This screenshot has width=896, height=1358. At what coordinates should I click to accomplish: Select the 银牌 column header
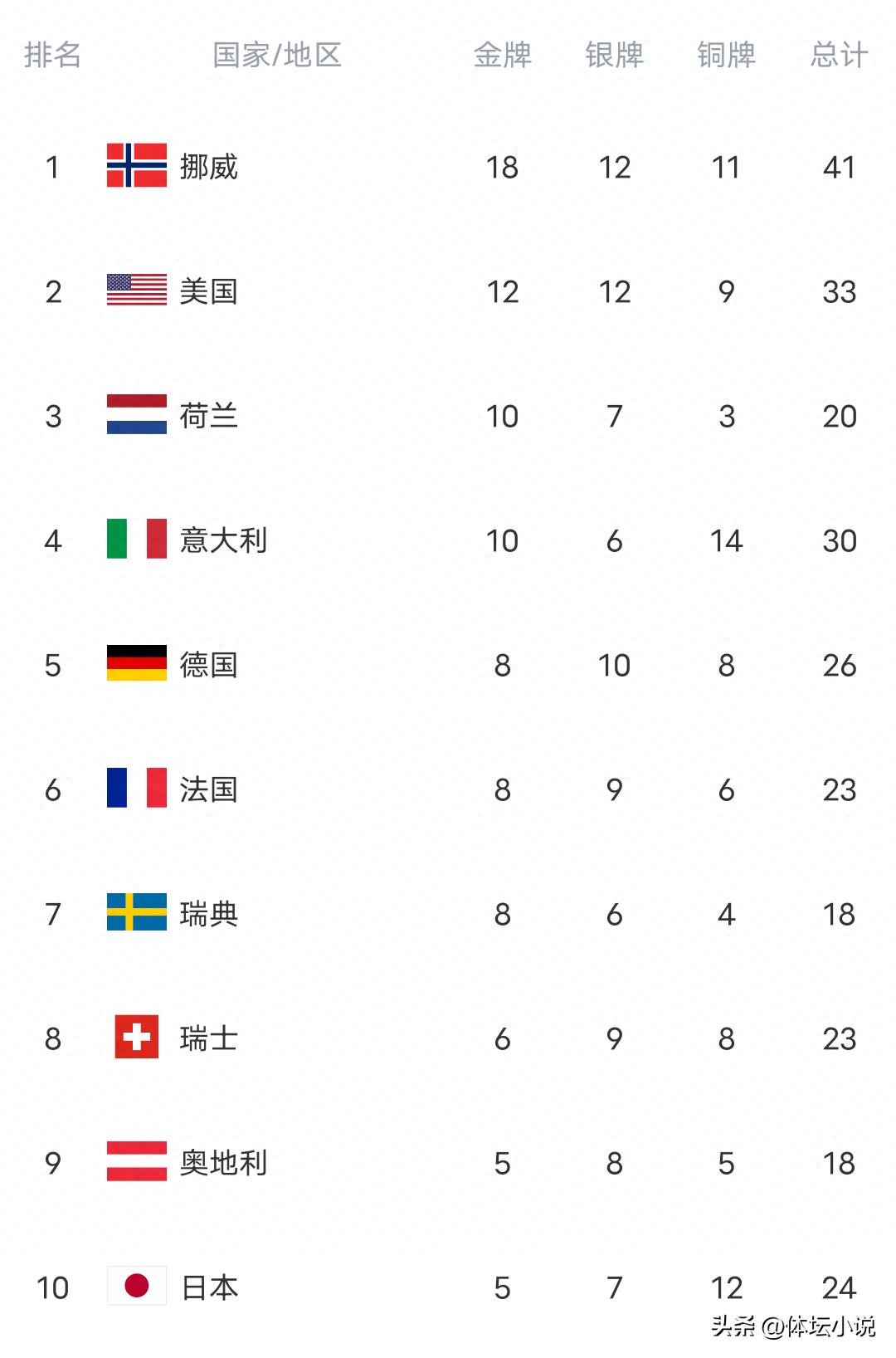614,55
